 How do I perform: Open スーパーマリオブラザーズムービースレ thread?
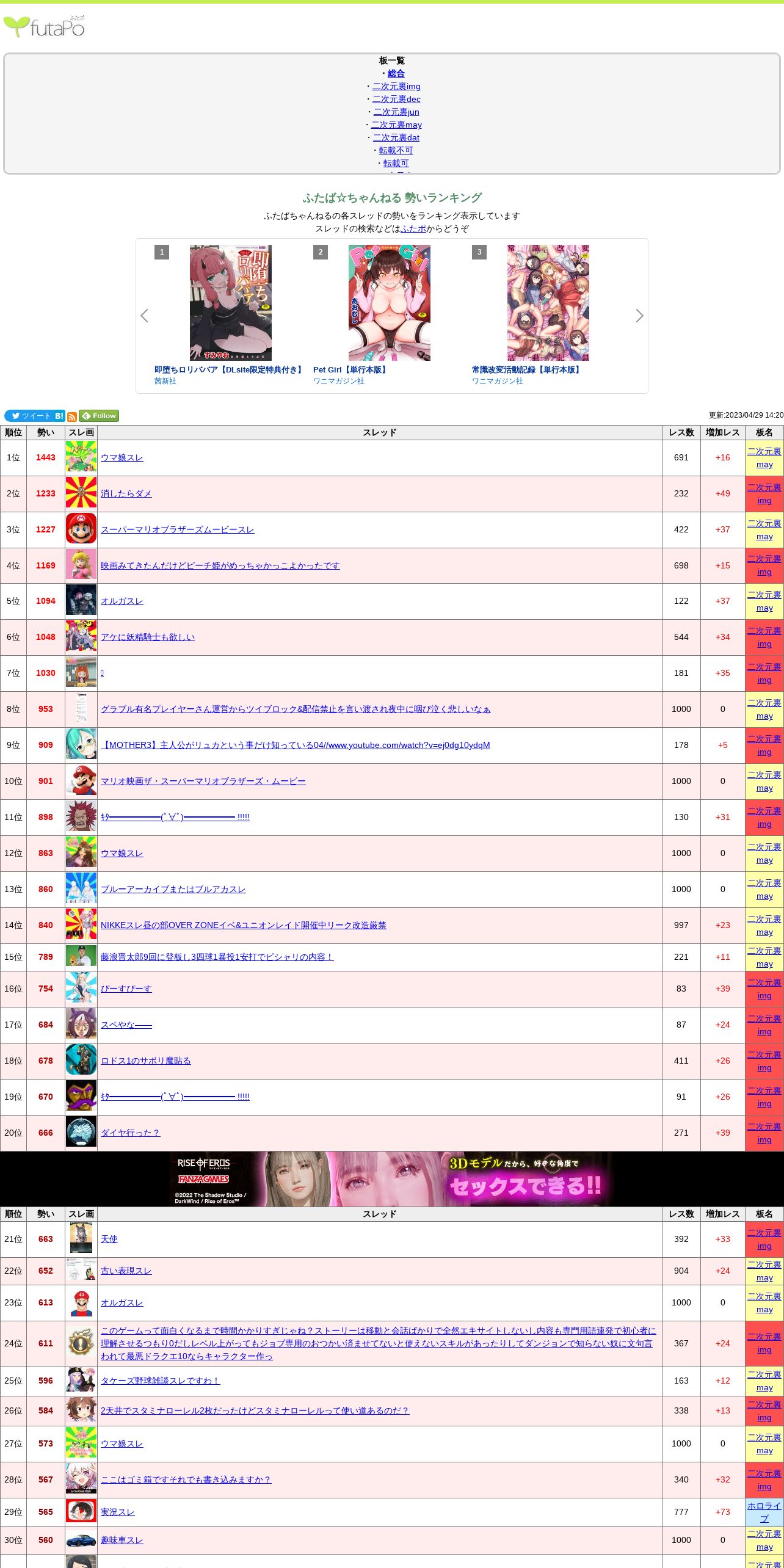pyautogui.click(x=178, y=529)
